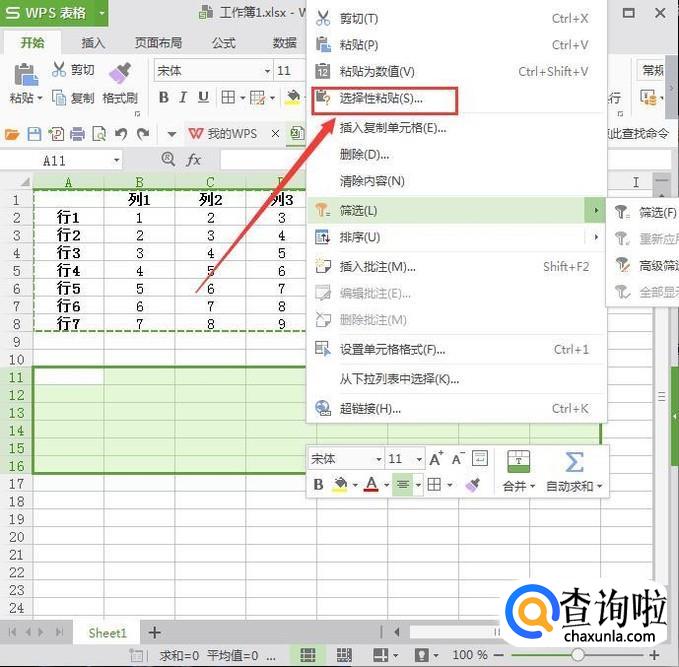Image resolution: width=679 pixels, height=667 pixels.
Task: Click increase font size A+ icon
Action: (436, 458)
